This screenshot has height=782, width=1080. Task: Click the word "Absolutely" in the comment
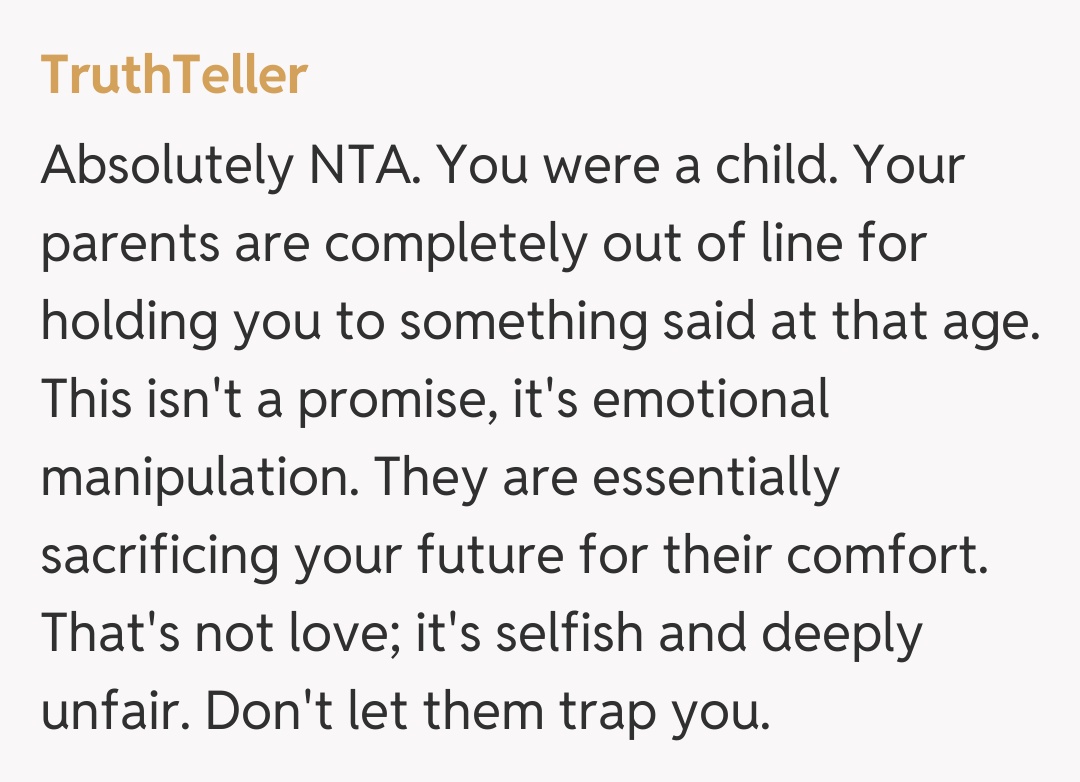tap(163, 167)
